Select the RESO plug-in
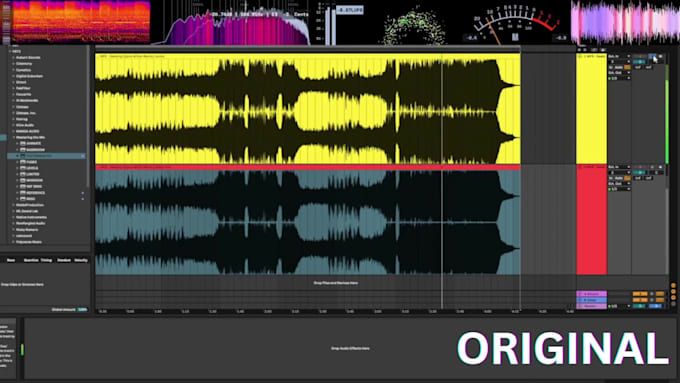The image size is (680, 383). click(31, 199)
